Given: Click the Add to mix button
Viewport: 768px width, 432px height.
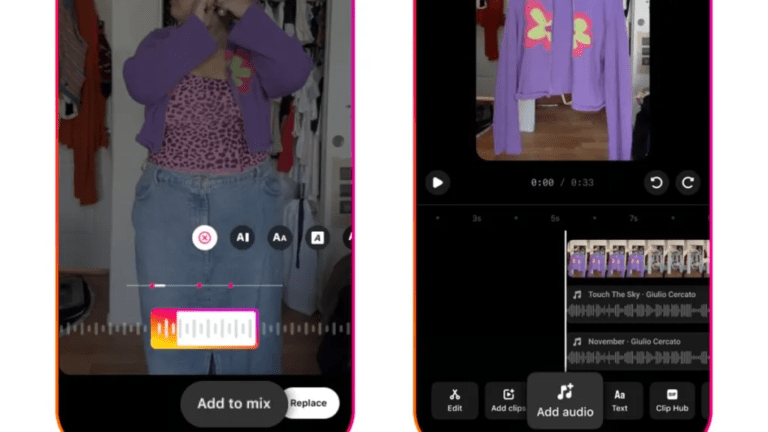Looking at the screenshot, I should tap(234, 404).
